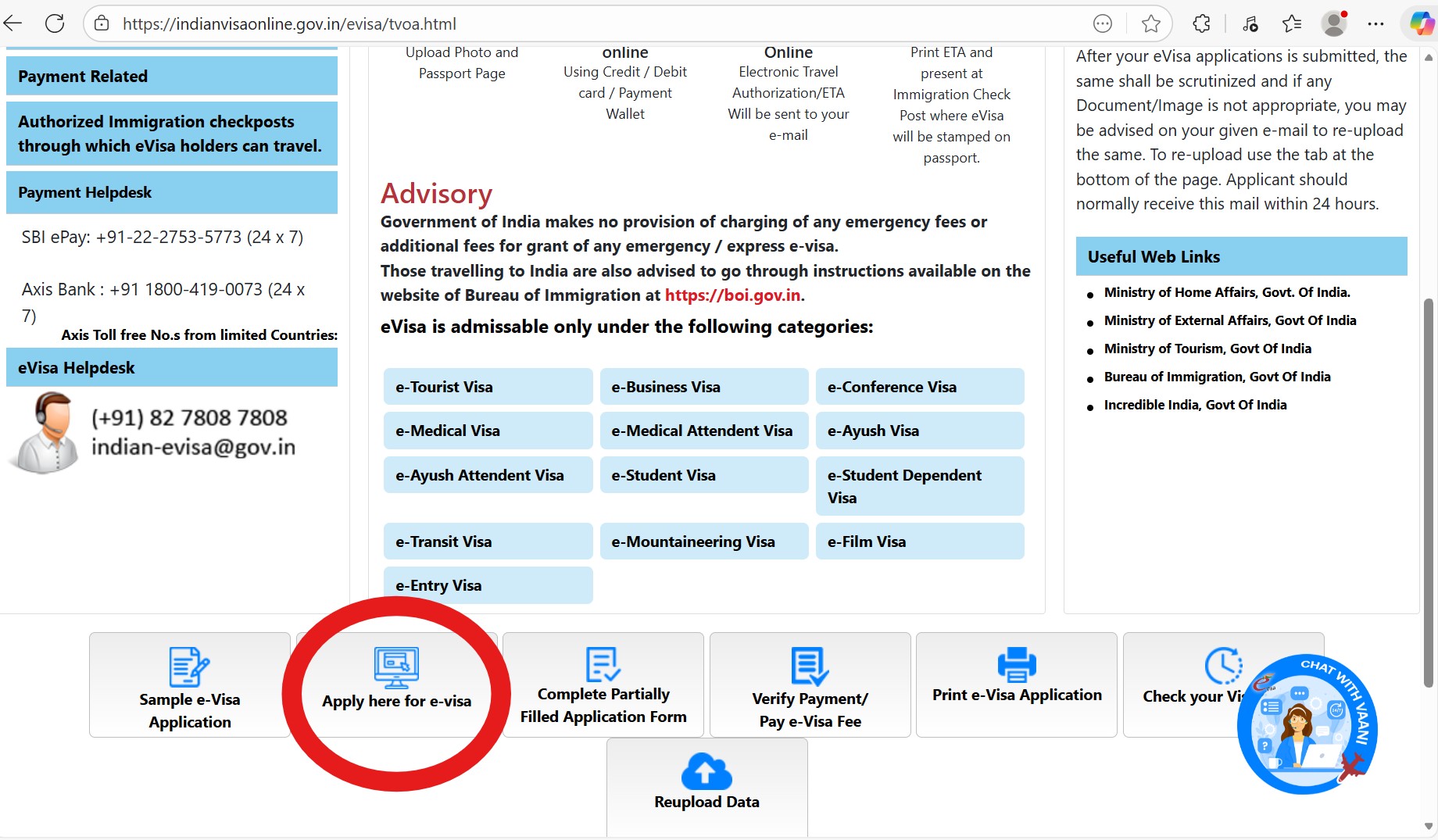Open the browser Extensions icon
Viewport: 1438px width, 840px height.
[1201, 23]
